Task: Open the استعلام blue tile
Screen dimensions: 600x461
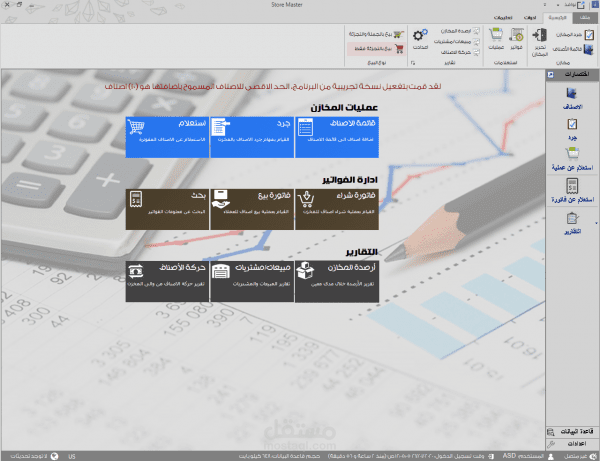Action: (x=167, y=137)
